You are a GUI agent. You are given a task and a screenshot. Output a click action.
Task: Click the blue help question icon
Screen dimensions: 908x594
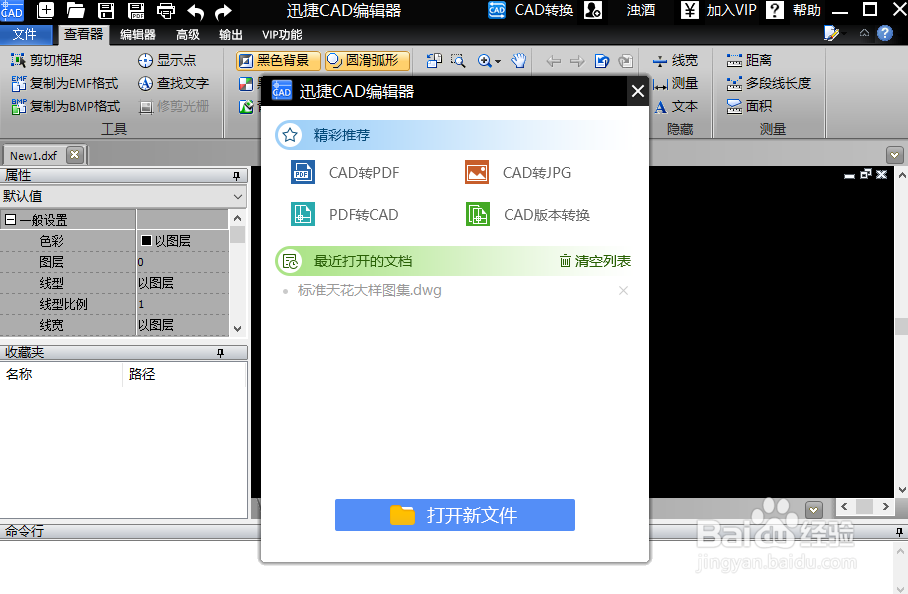click(885, 34)
